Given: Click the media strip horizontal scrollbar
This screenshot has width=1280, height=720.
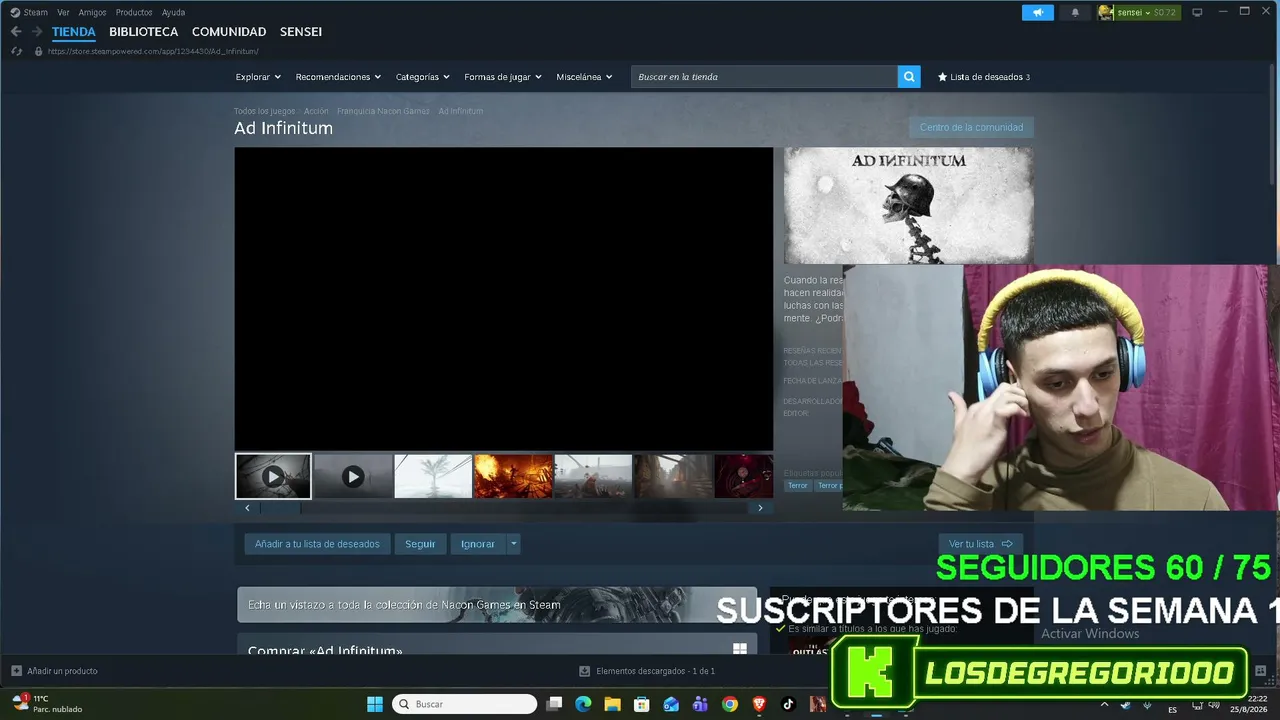Looking at the screenshot, I should coord(504,508).
